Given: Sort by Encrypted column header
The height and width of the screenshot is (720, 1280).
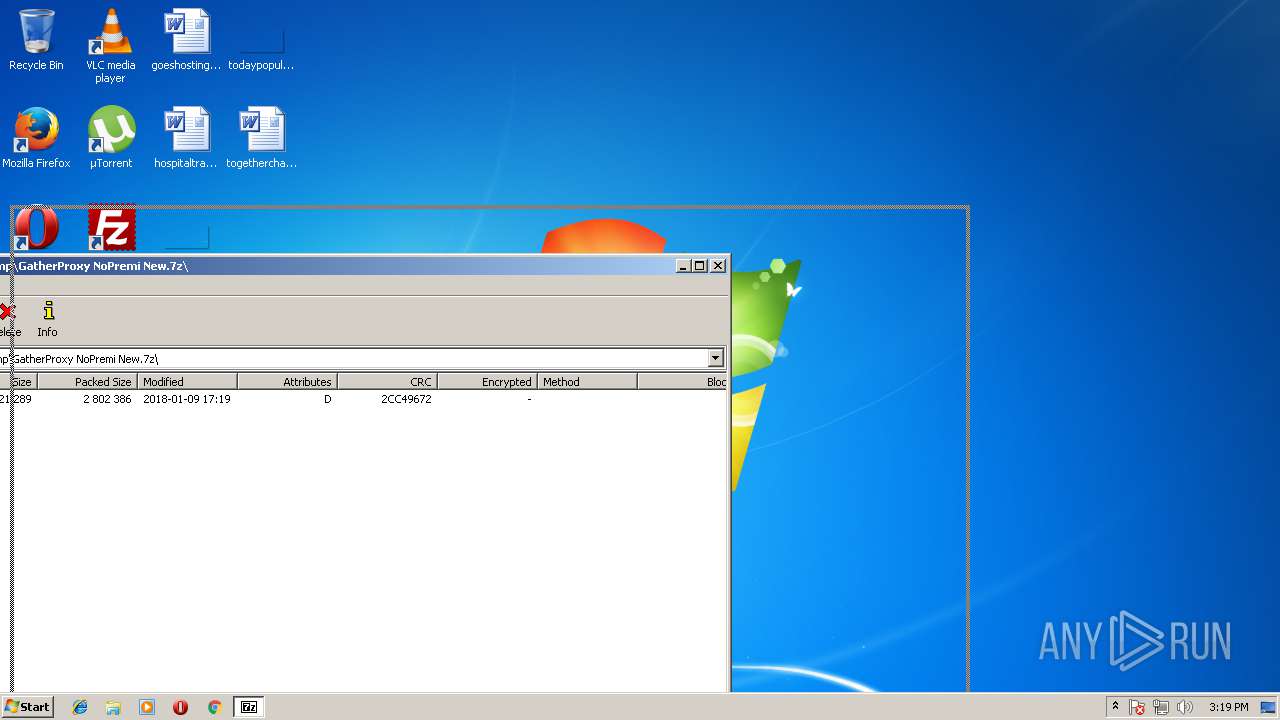Looking at the screenshot, I should point(487,382).
